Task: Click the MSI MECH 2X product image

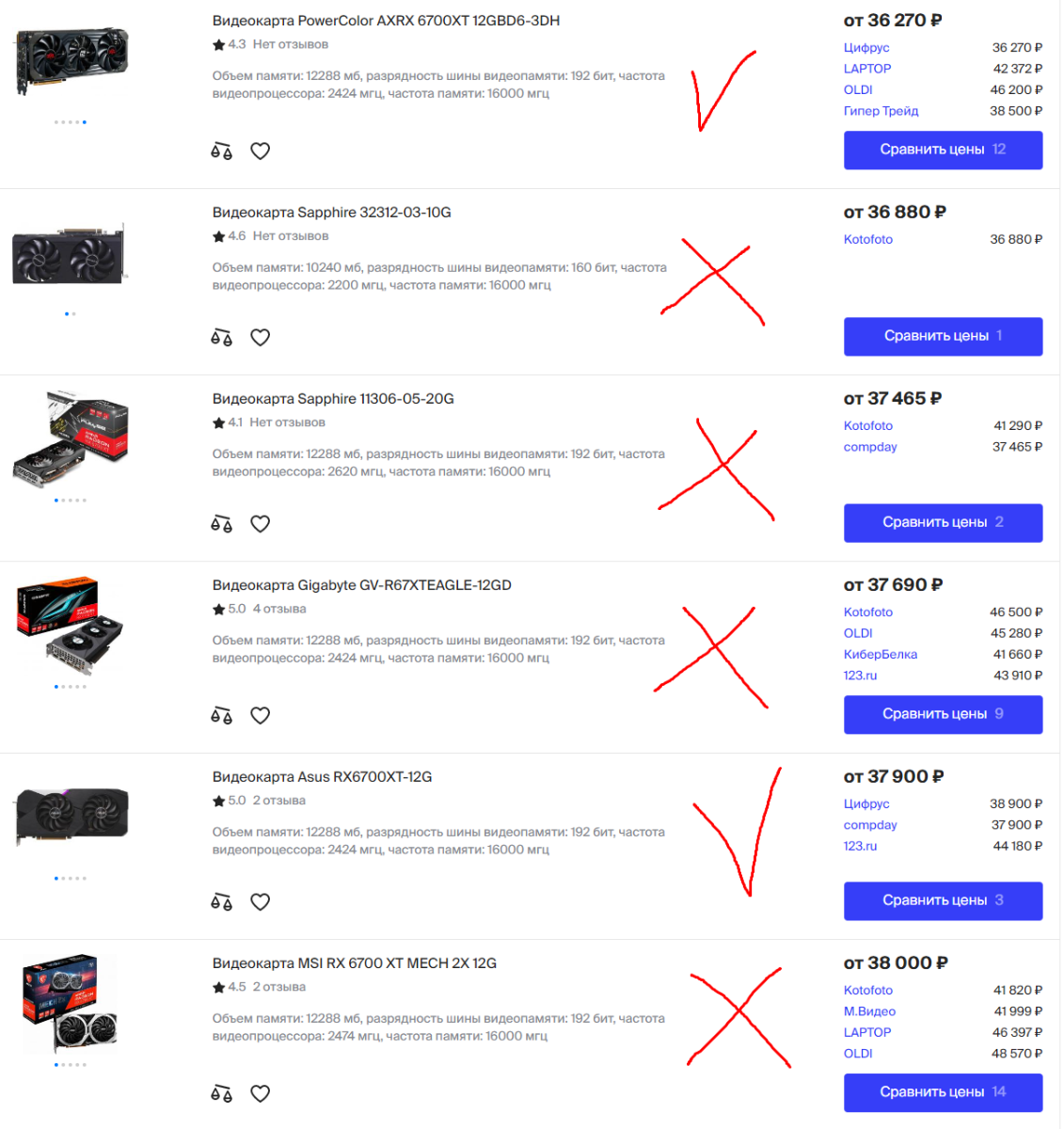Action: 70,1004
